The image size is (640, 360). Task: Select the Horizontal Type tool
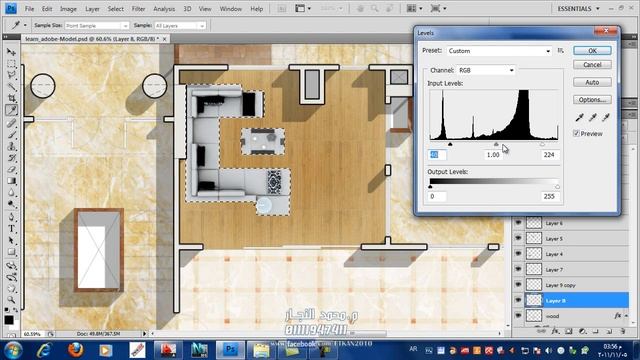click(x=11, y=229)
